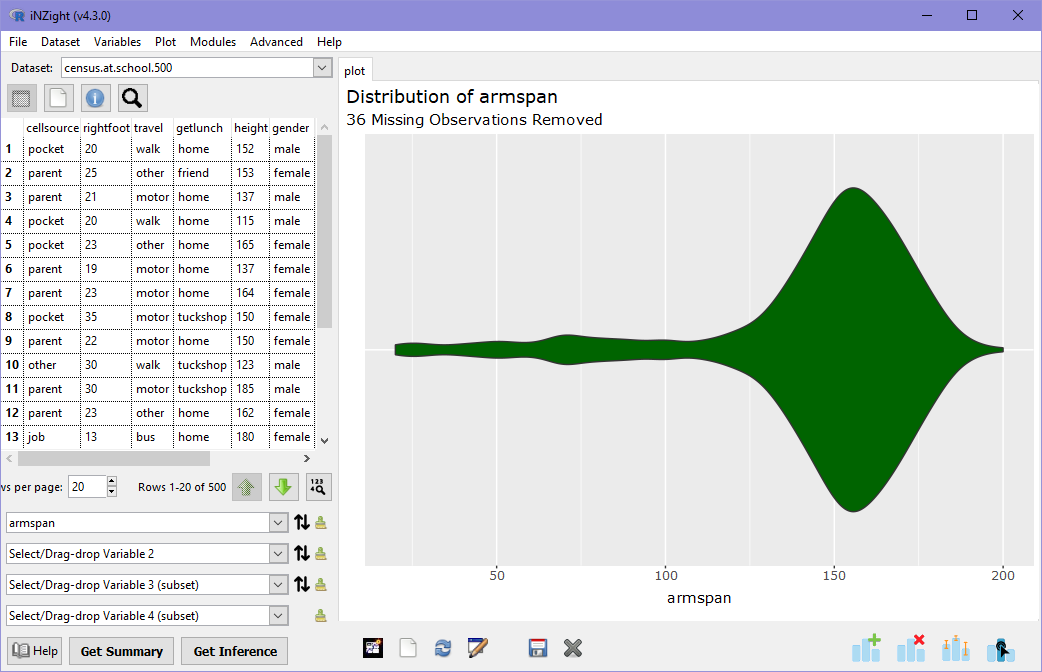Switch to the dotted-grid data view button
The width and height of the screenshot is (1042, 672).
tap(22, 98)
